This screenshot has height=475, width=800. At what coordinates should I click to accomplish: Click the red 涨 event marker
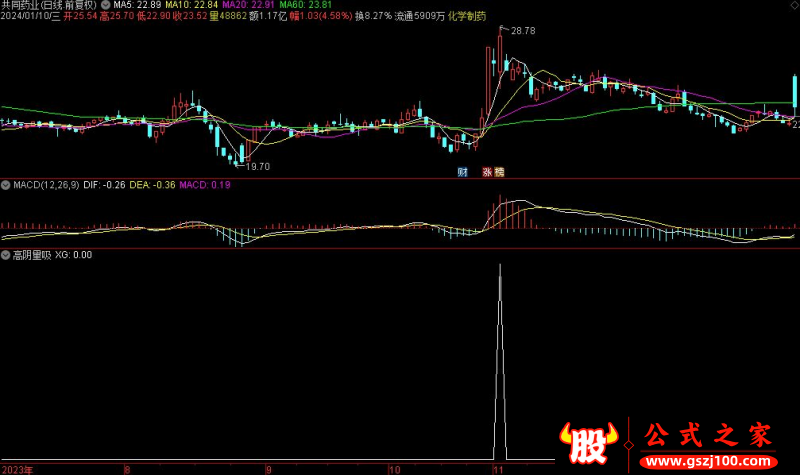coord(487,172)
